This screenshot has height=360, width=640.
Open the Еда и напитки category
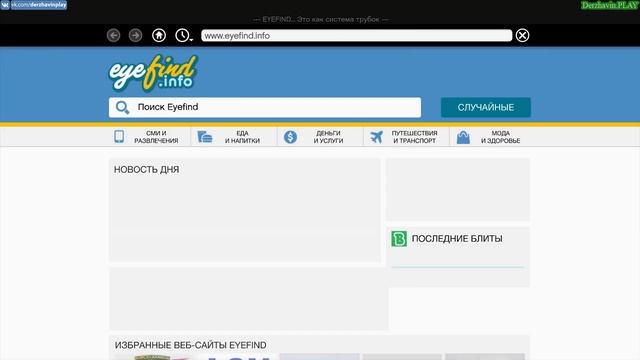pyautogui.click(x=234, y=137)
